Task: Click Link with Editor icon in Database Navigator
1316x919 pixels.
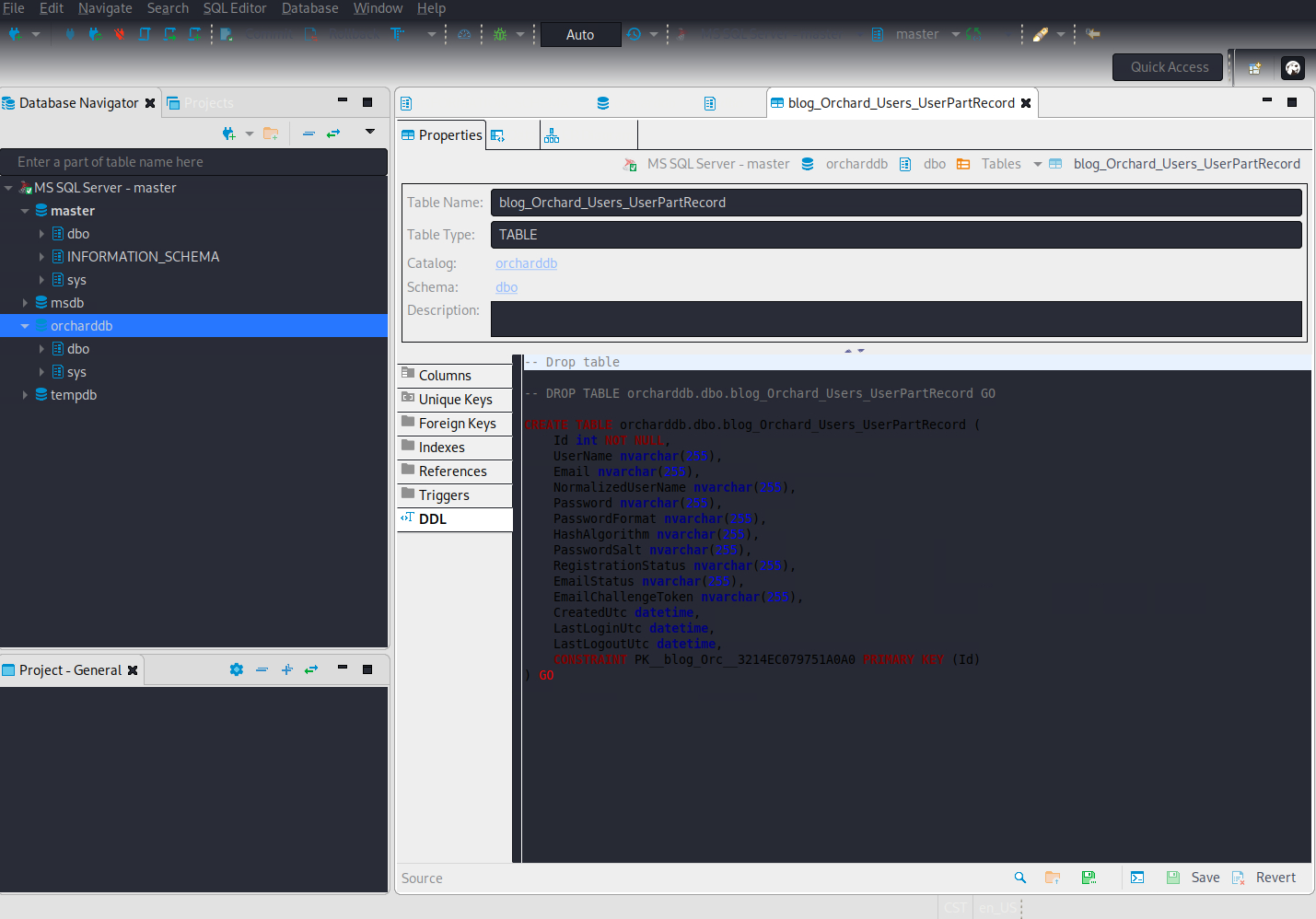Action: coord(333,134)
